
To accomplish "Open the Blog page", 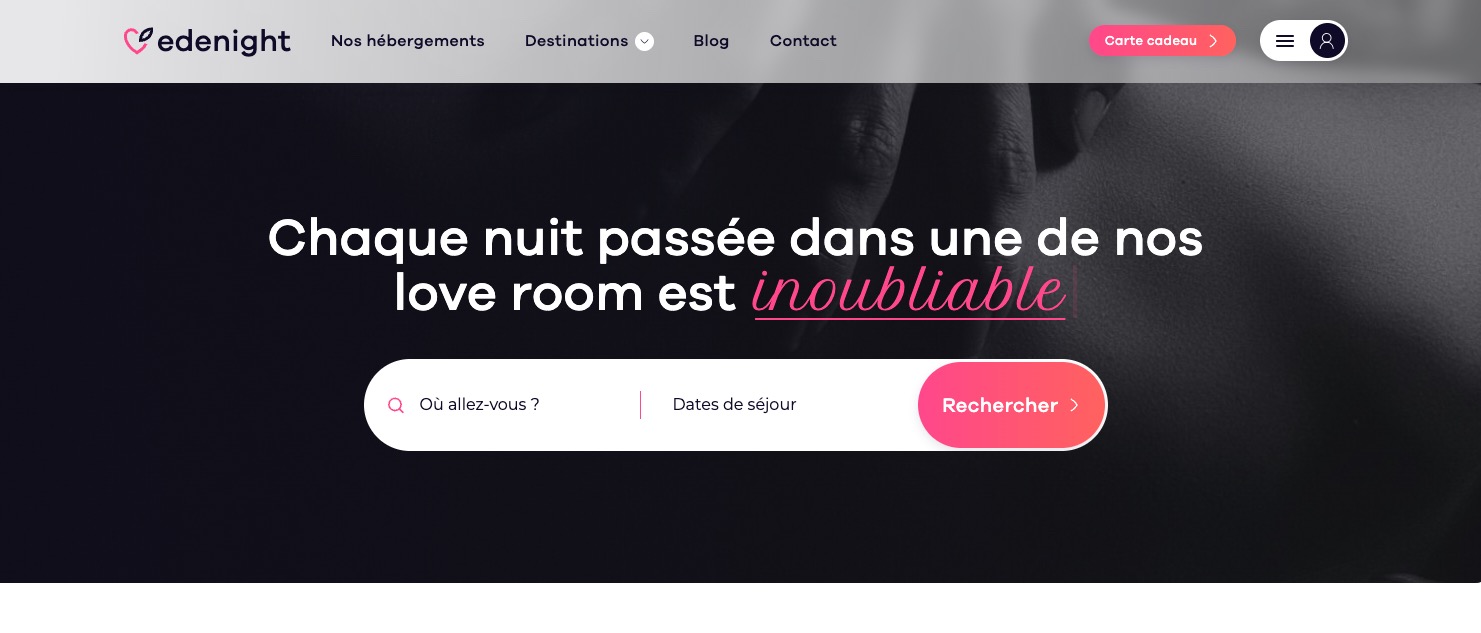I will point(711,41).
